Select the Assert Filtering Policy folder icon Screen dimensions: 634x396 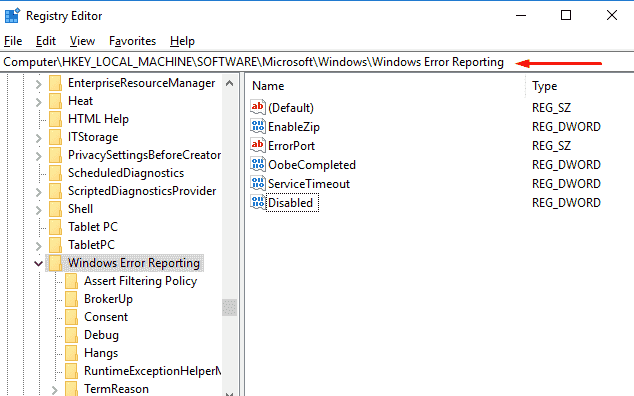[x=72, y=281]
